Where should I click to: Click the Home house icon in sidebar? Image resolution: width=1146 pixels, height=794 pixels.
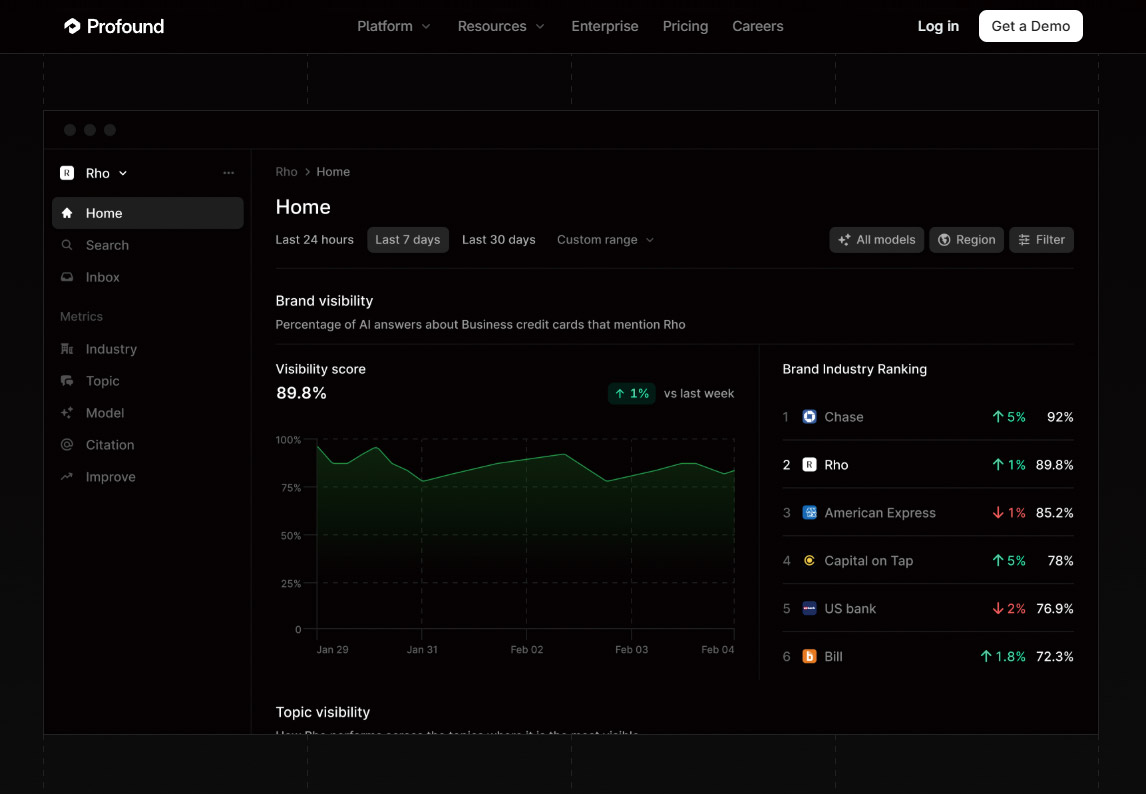(x=67, y=213)
